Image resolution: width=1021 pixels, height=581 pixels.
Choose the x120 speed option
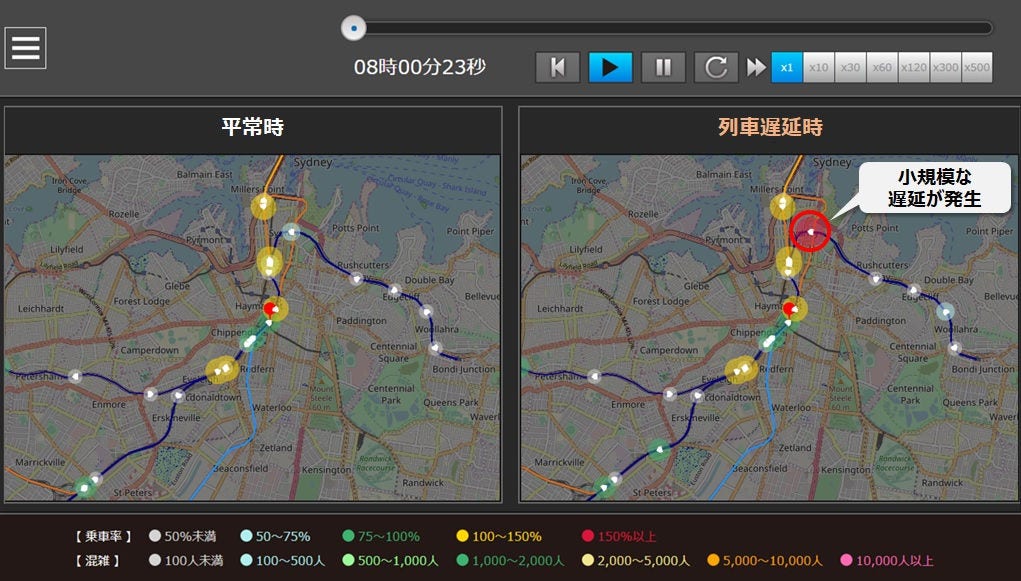[914, 67]
